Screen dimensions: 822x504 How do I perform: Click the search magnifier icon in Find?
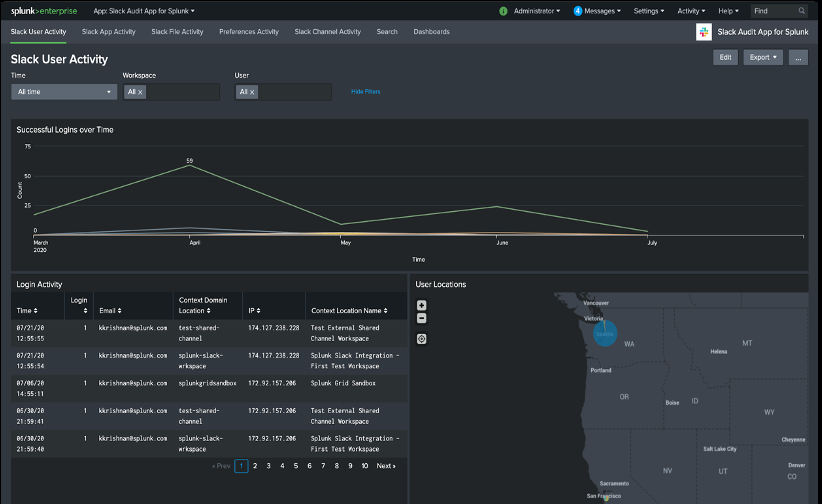[802, 11]
